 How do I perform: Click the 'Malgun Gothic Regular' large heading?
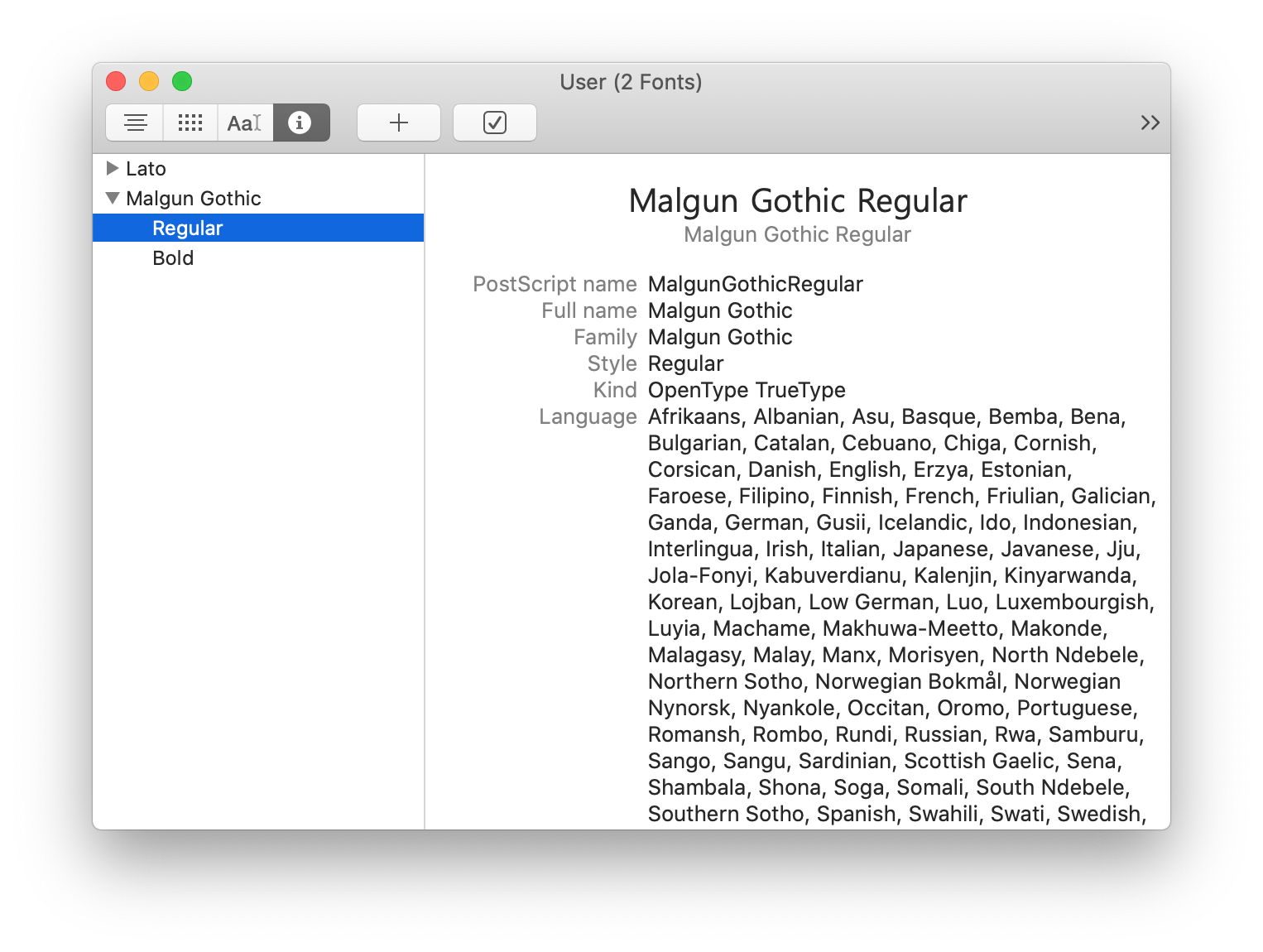click(x=798, y=201)
